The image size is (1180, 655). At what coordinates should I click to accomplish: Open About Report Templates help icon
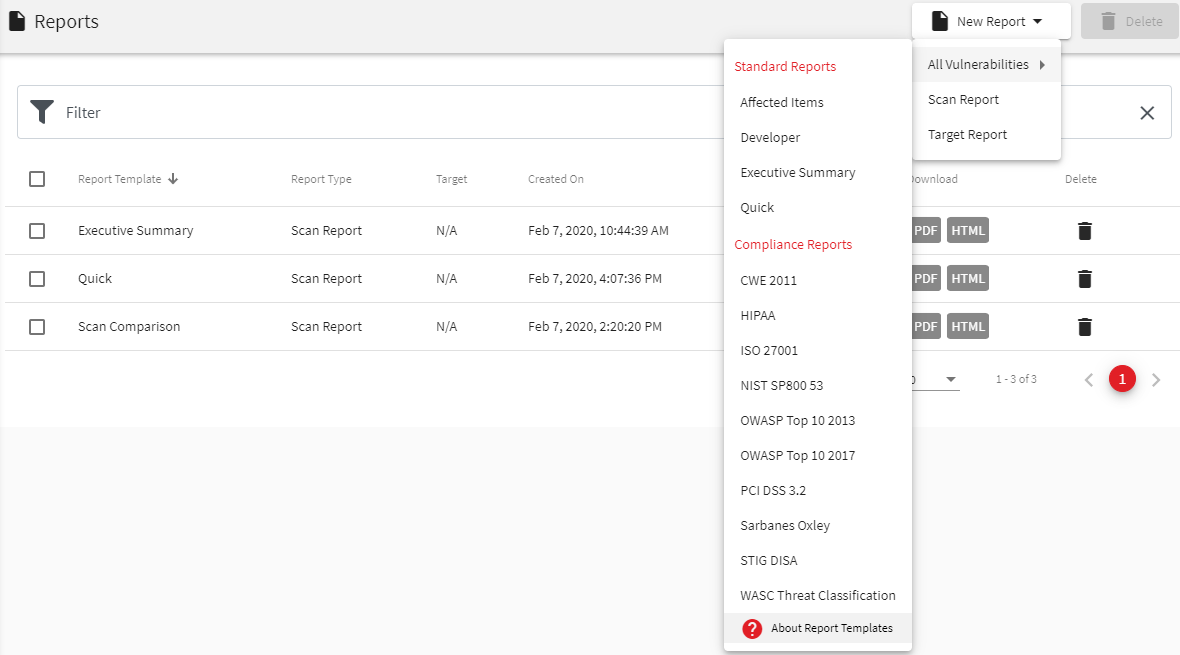752,629
